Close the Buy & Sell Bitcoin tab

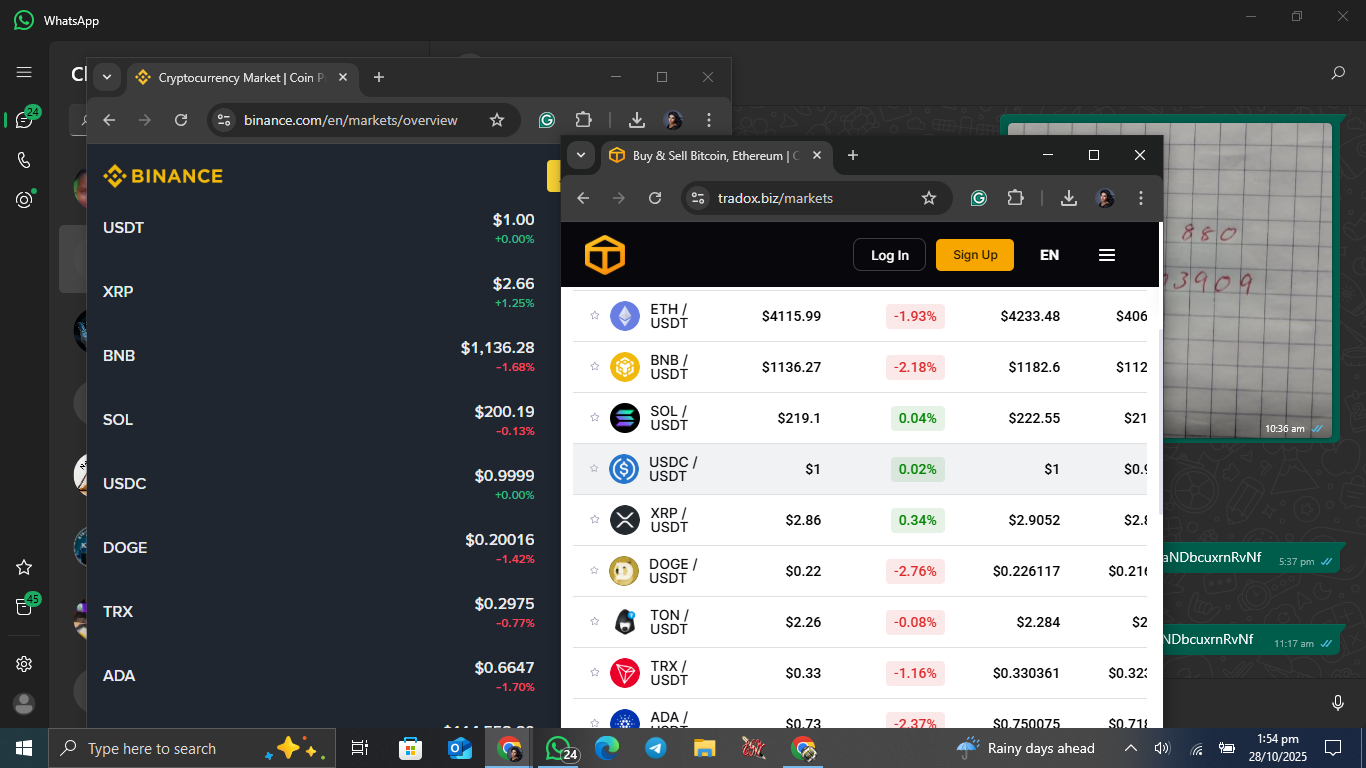[817, 155]
